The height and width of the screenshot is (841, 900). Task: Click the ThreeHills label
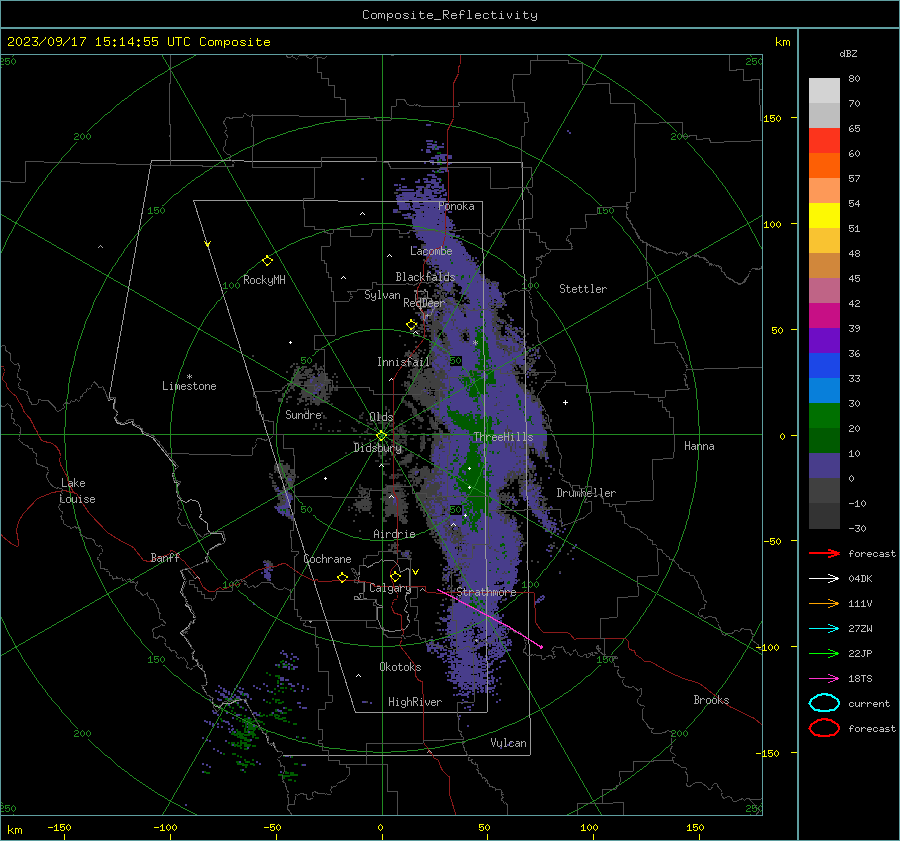(x=503, y=437)
